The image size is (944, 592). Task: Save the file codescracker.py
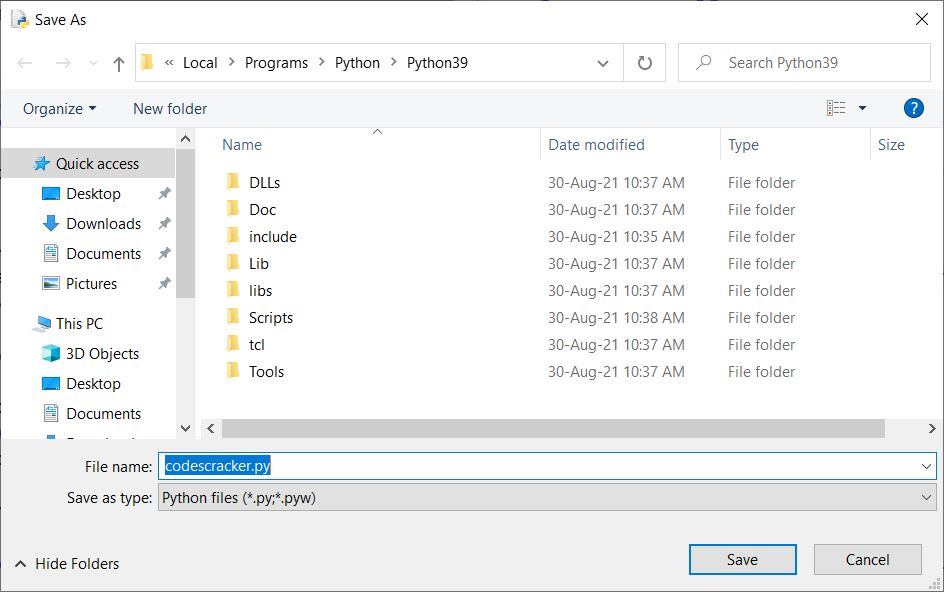point(742,559)
